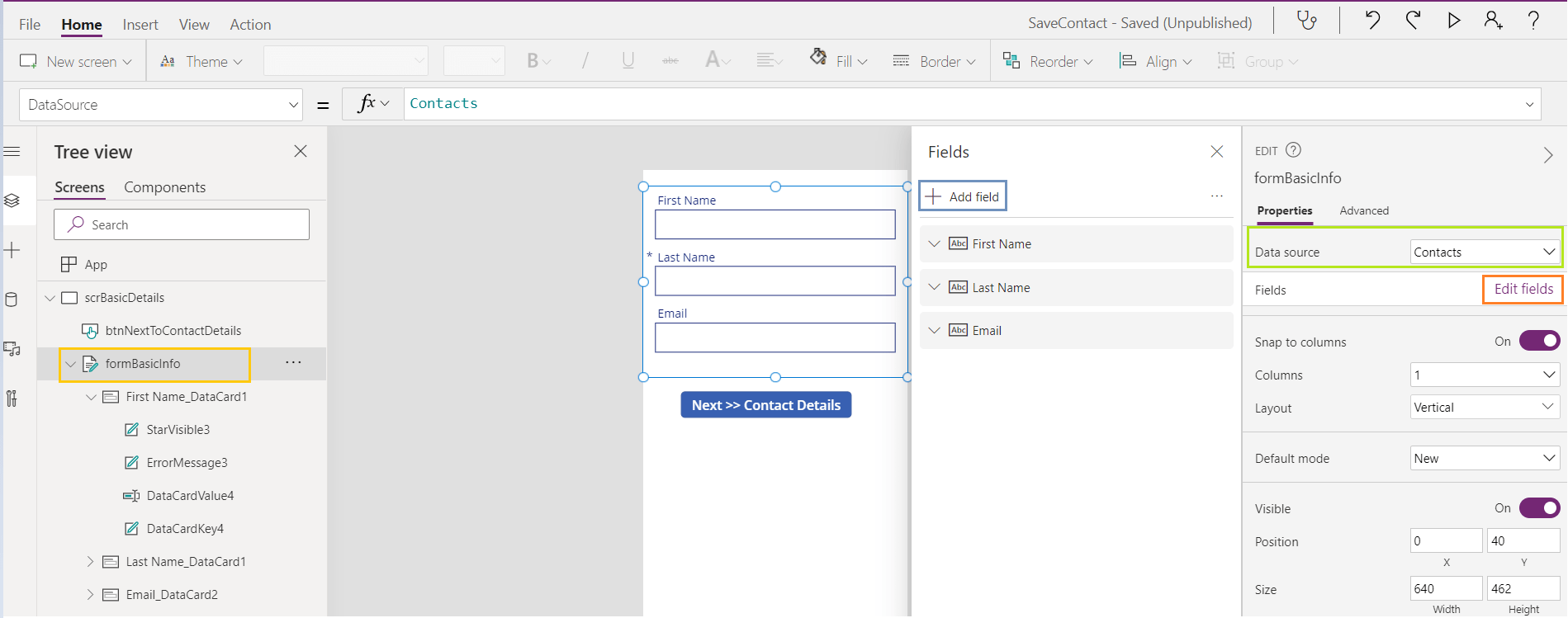Open Tree view layers icon

tap(12, 200)
